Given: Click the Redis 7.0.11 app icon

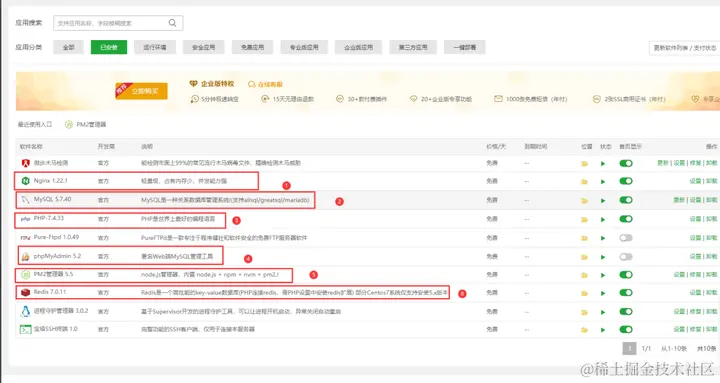Looking at the screenshot, I should [x=26, y=292].
